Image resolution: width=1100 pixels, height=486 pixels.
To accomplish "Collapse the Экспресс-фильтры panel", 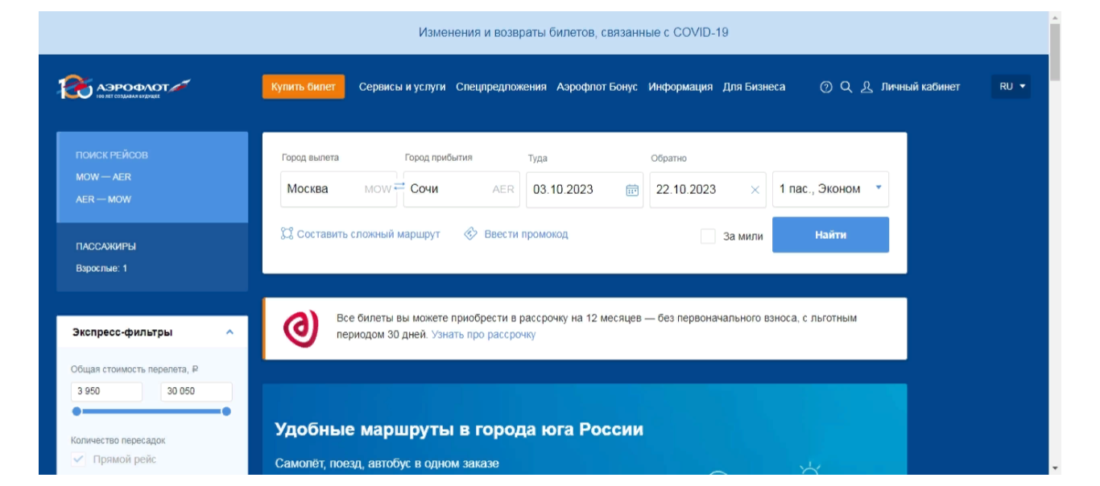I will click(x=229, y=332).
